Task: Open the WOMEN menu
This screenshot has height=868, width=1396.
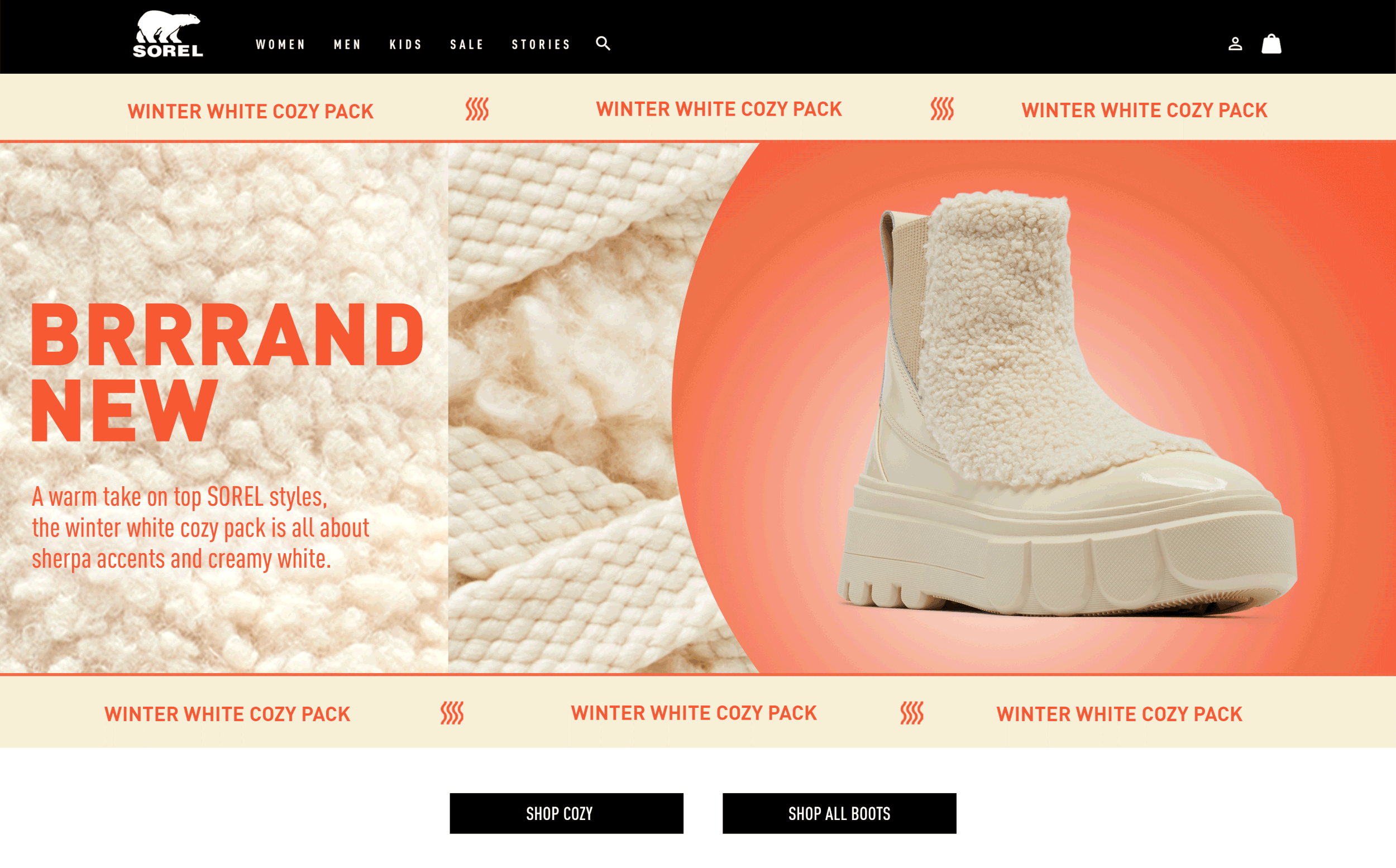Action: click(281, 45)
